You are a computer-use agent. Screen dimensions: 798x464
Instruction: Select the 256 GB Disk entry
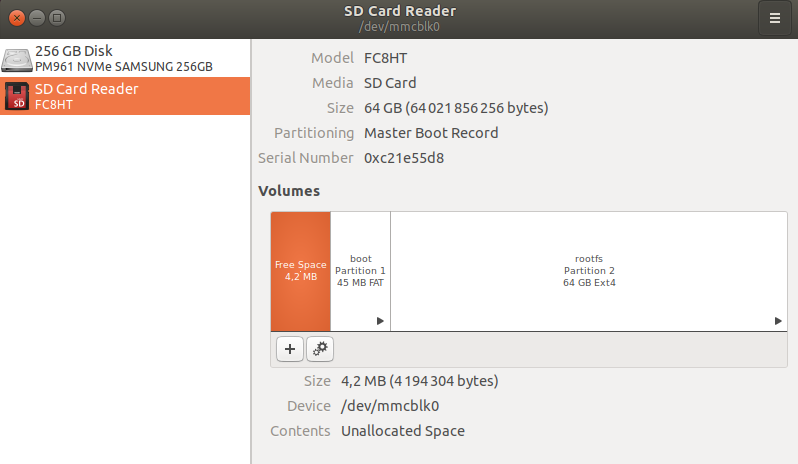[125, 59]
